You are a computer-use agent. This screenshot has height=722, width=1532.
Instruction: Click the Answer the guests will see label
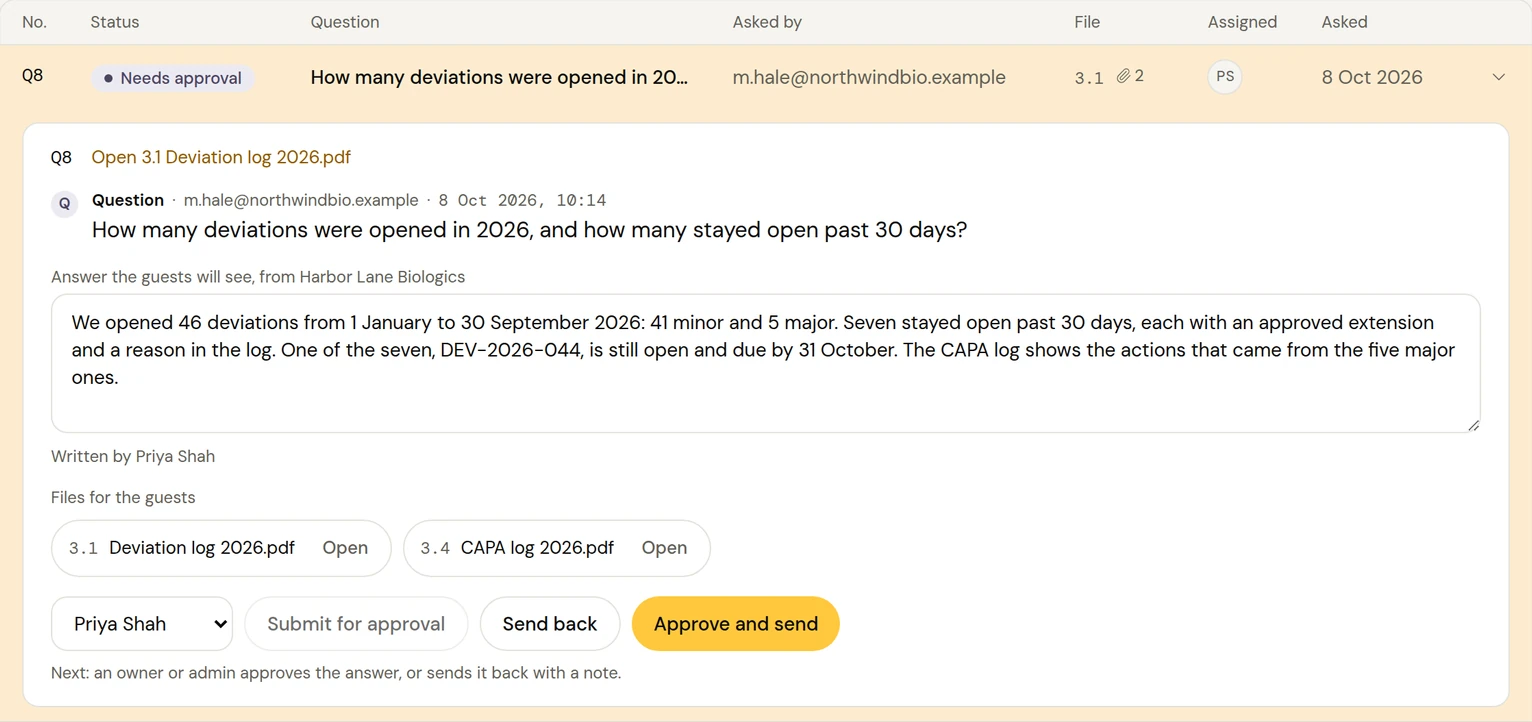(258, 276)
